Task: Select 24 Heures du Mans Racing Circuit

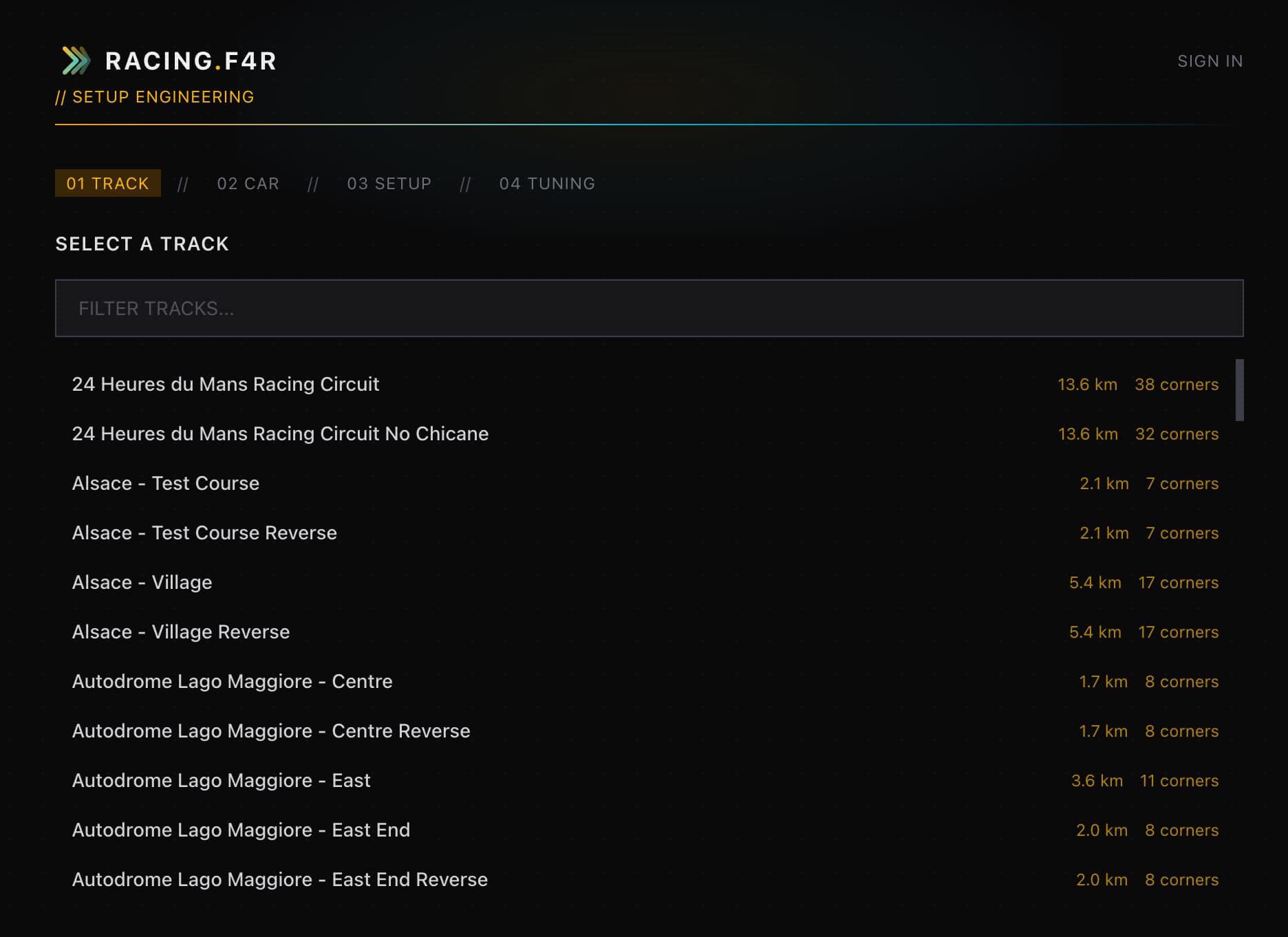Action: pyautogui.click(x=226, y=384)
